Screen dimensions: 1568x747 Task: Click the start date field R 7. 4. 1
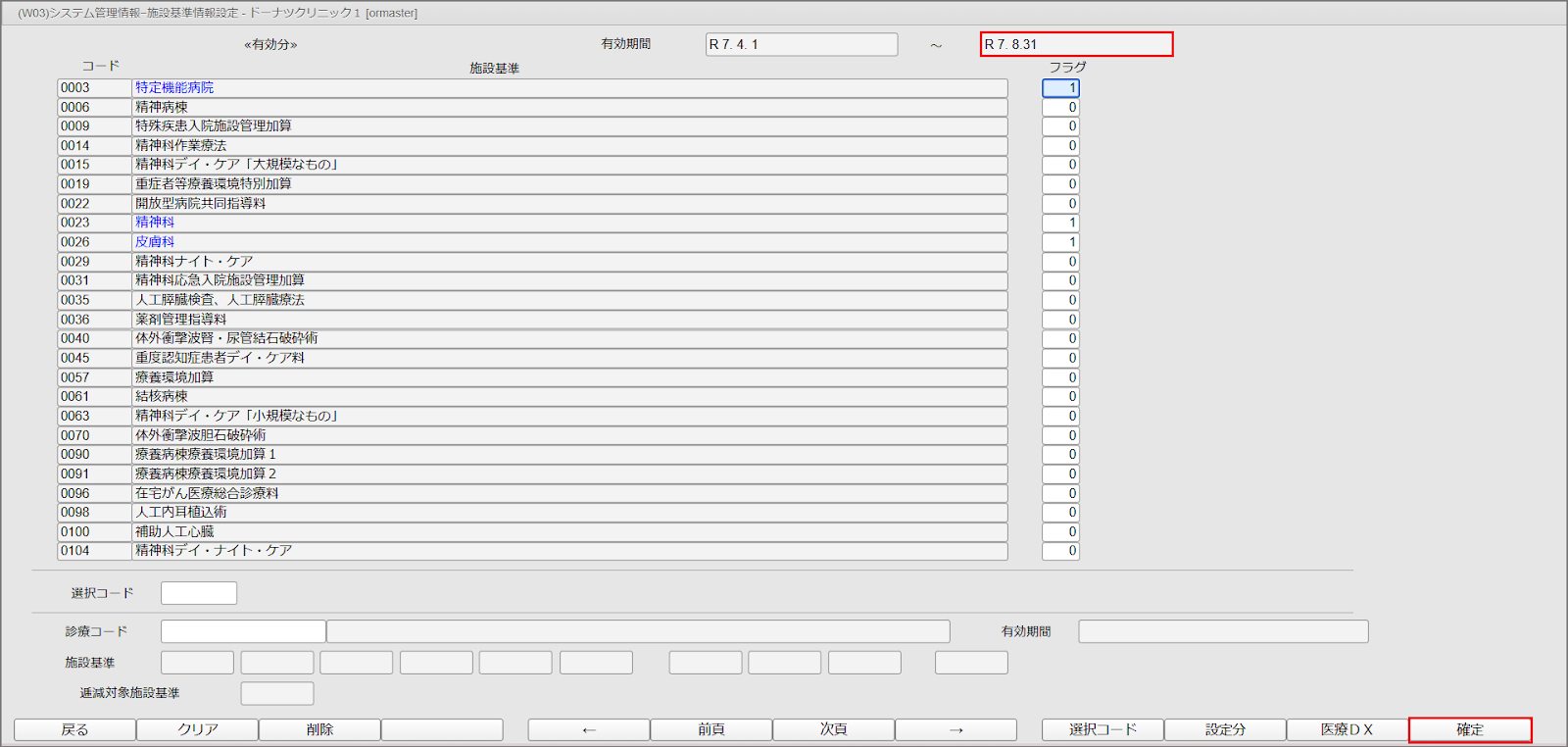click(801, 44)
